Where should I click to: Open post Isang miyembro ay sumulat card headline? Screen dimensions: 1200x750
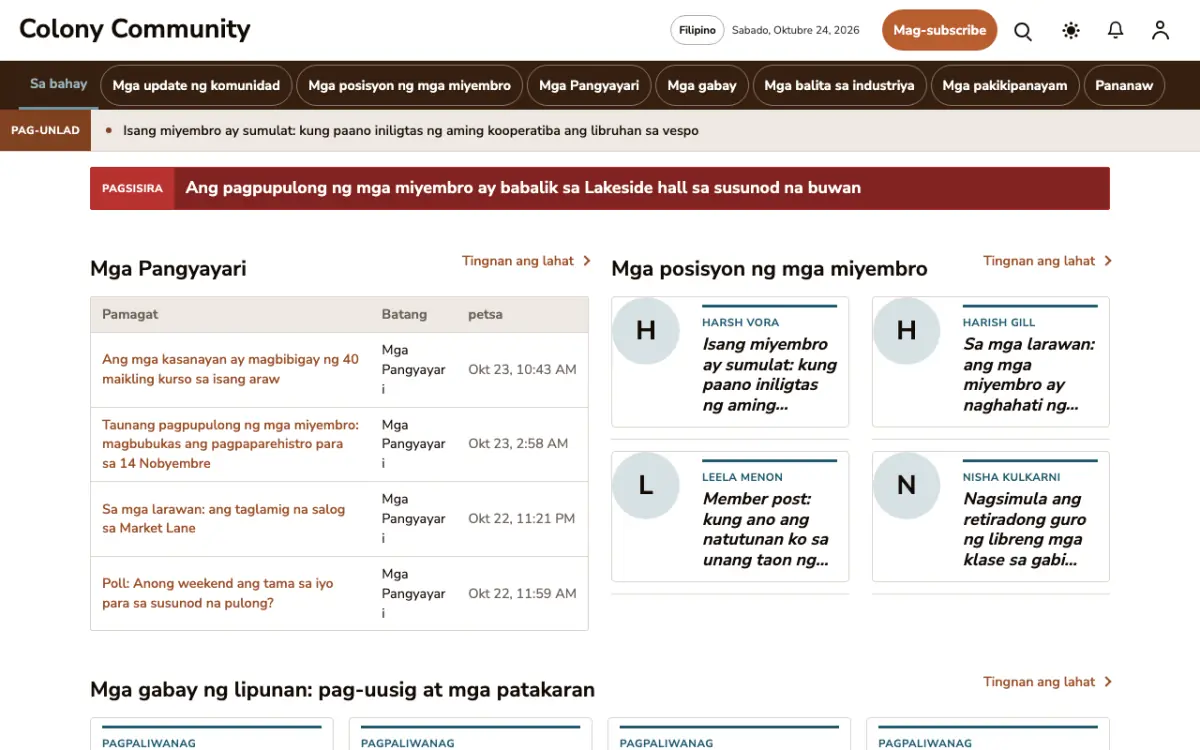tap(769, 374)
